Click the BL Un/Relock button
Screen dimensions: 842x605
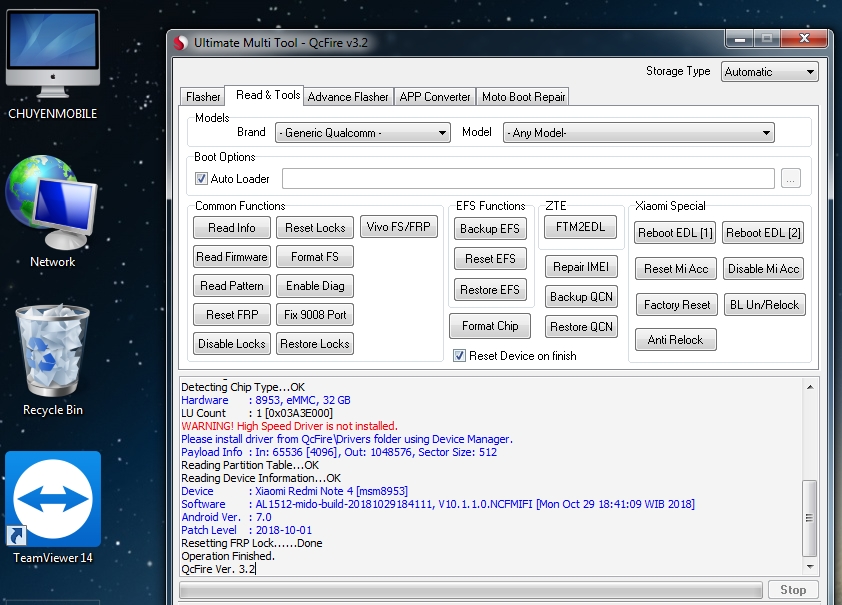pos(764,304)
